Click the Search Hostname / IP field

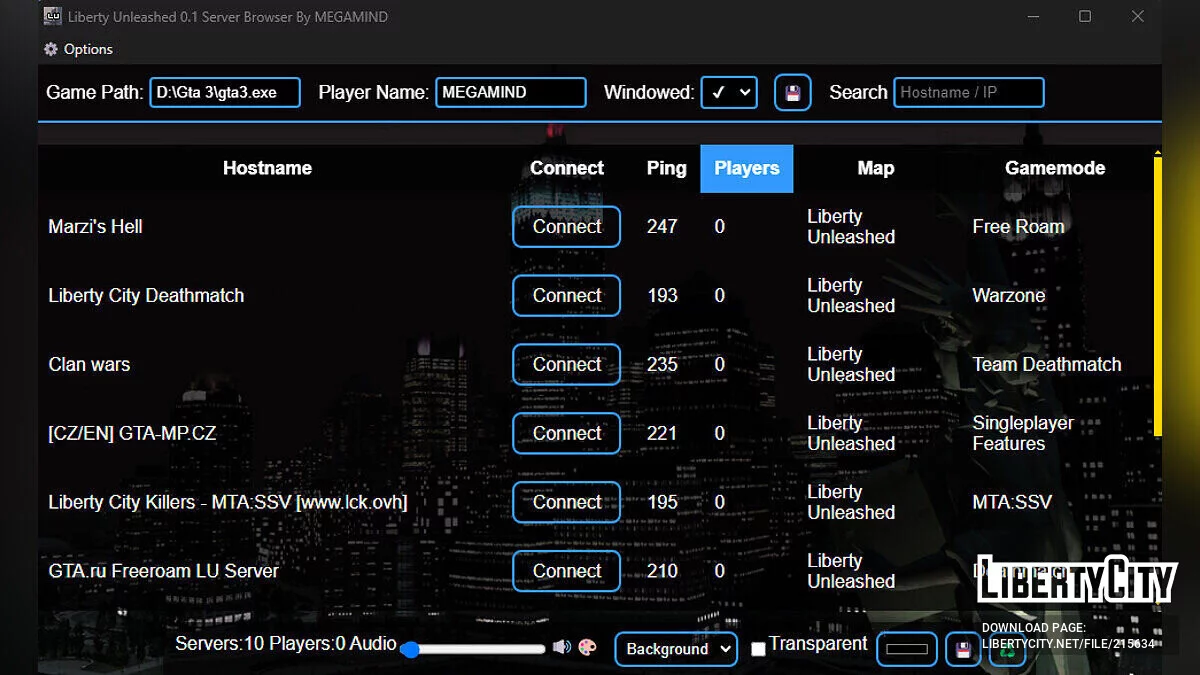point(968,93)
